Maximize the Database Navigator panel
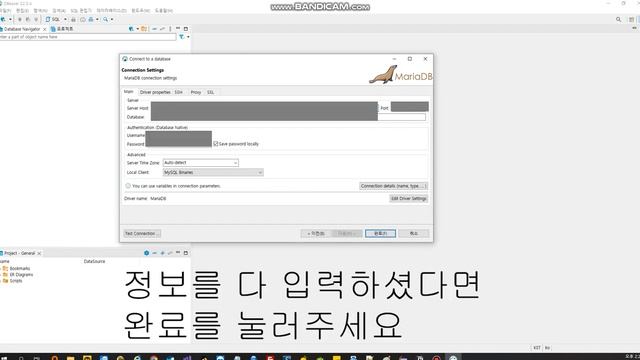 pyautogui.click(x=186, y=29)
